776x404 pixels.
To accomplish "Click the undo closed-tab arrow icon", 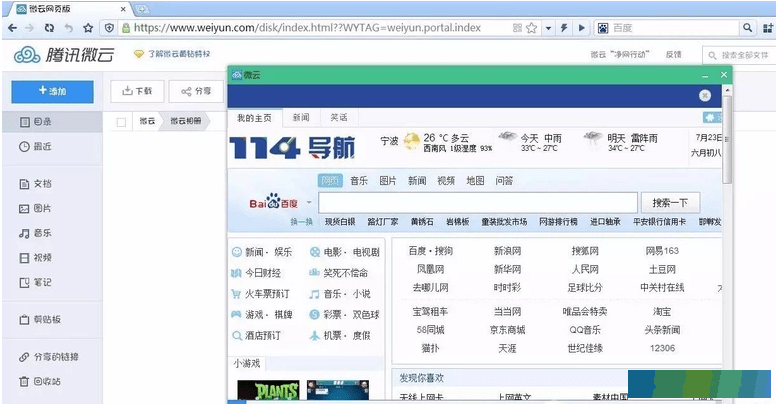I will (x=68, y=28).
